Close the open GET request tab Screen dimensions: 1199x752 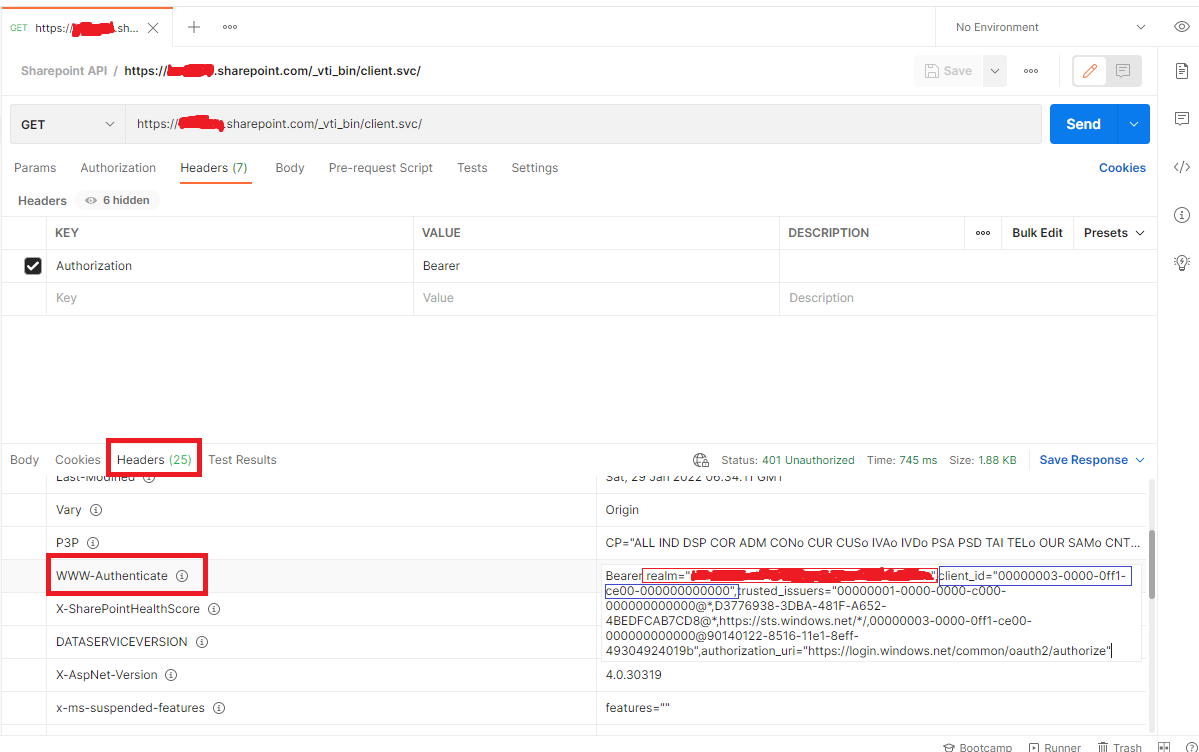coord(153,28)
